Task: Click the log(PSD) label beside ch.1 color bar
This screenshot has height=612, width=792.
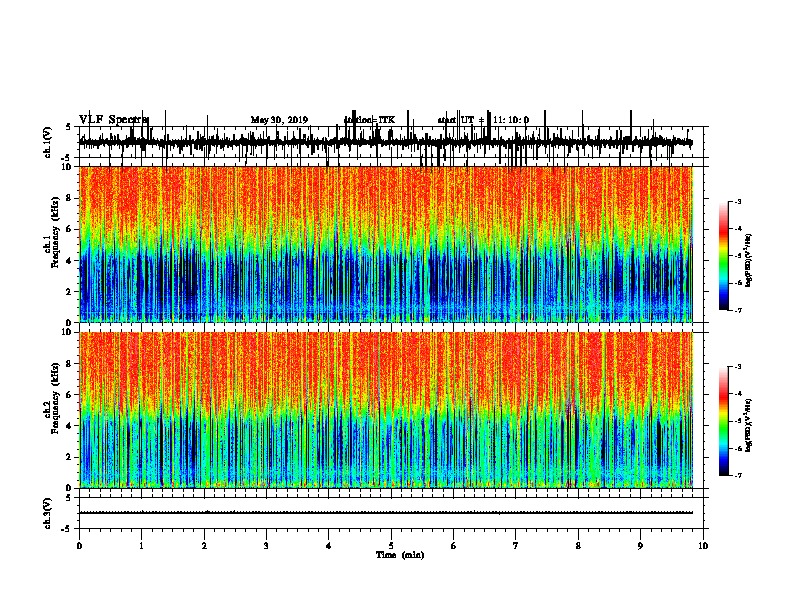Action: tap(749, 260)
